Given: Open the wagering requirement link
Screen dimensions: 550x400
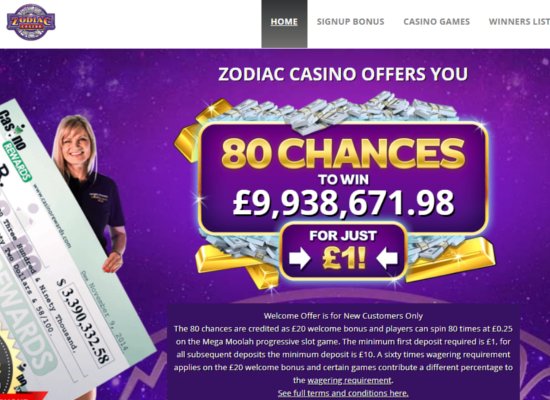Looking at the screenshot, I should point(349,380).
